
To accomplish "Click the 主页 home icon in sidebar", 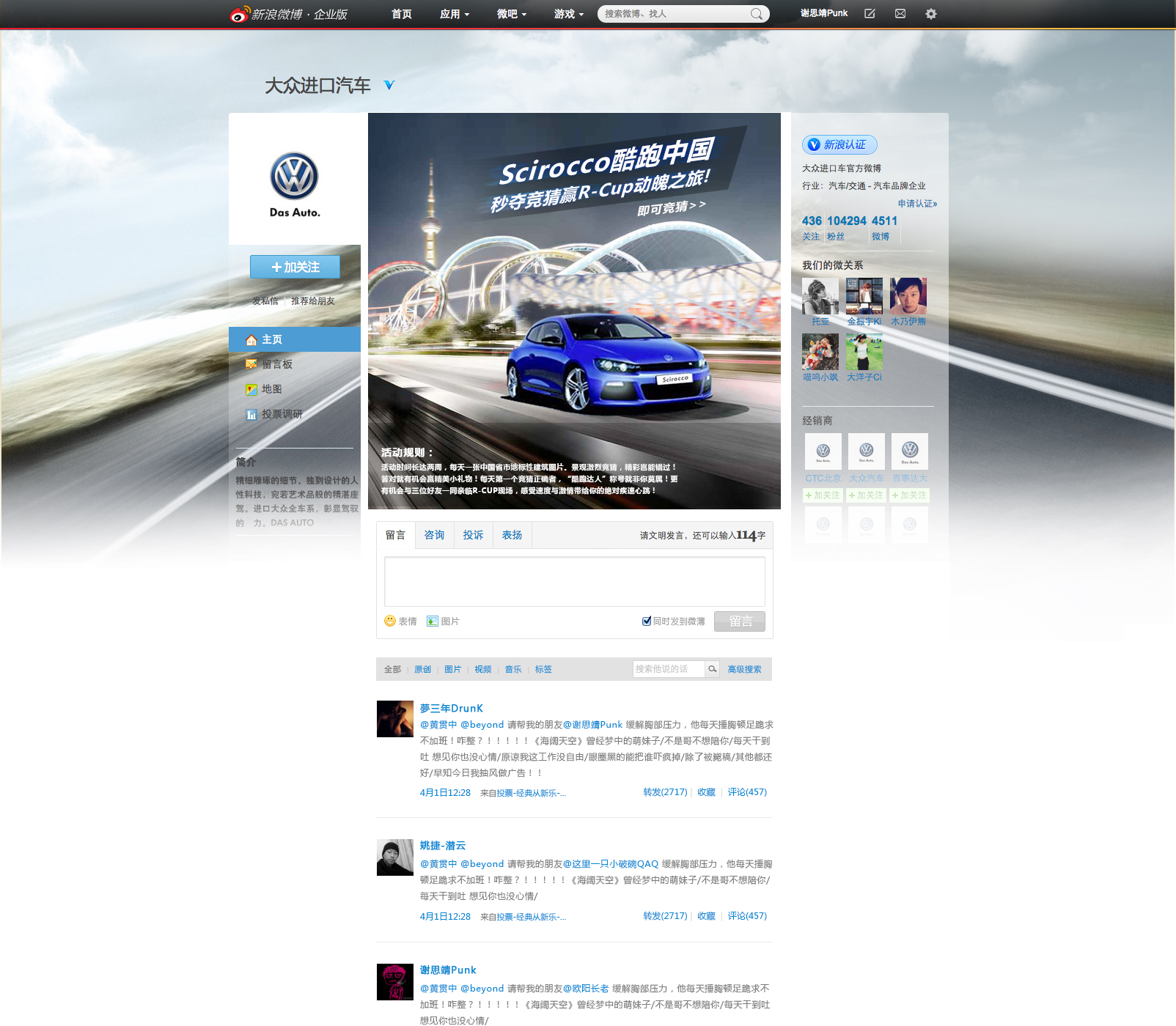I will [251, 340].
